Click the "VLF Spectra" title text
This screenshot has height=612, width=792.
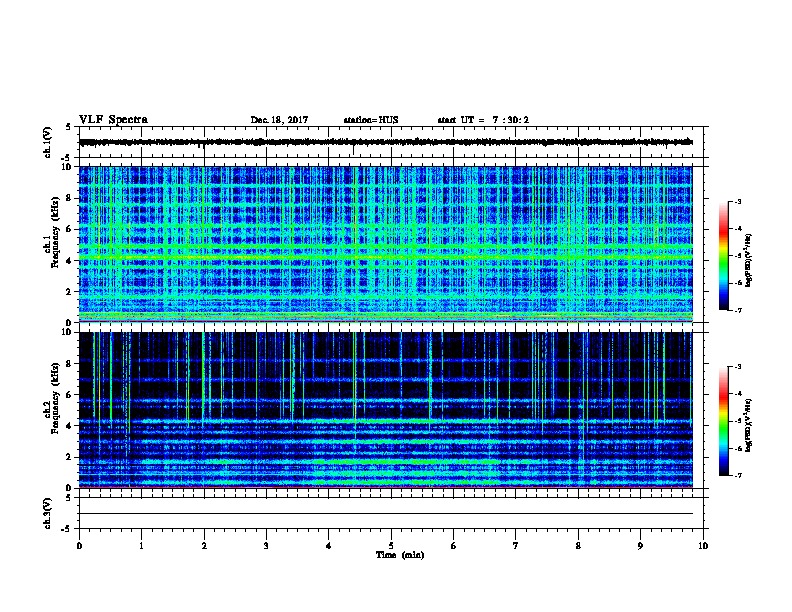[x=113, y=120]
